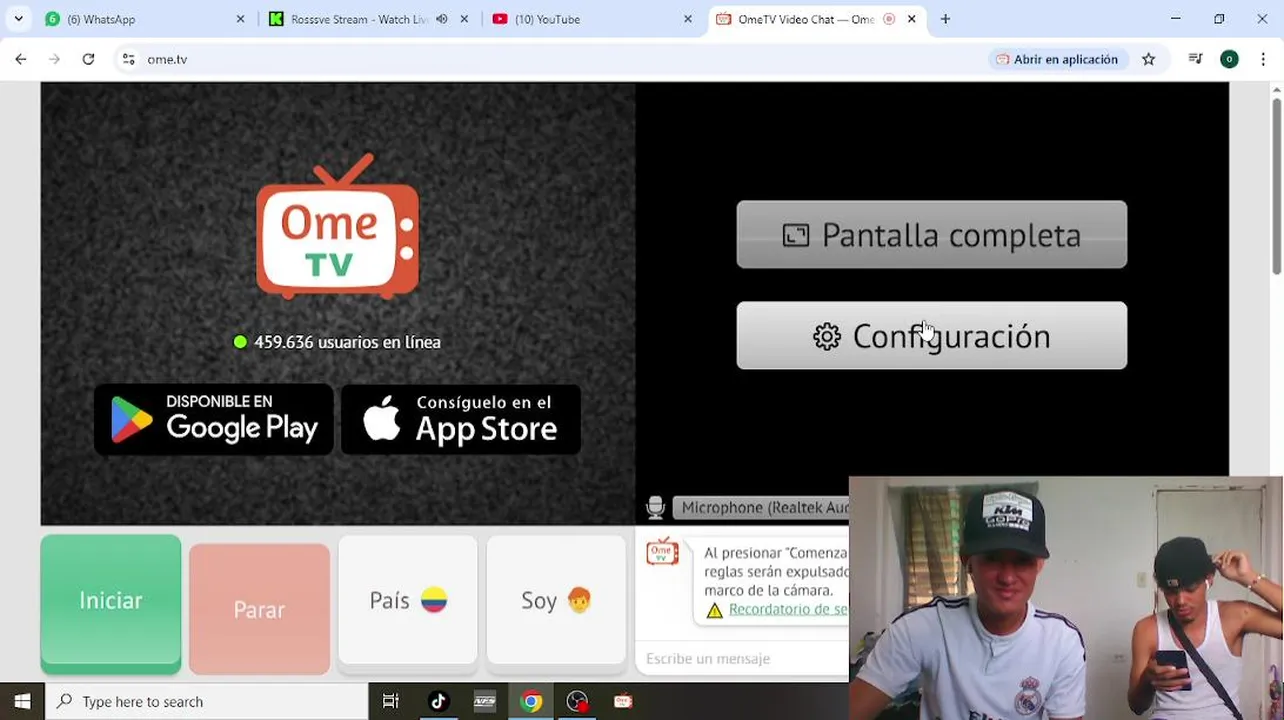
Task: Open the Recordatorio reminder link
Action: [x=788, y=609]
